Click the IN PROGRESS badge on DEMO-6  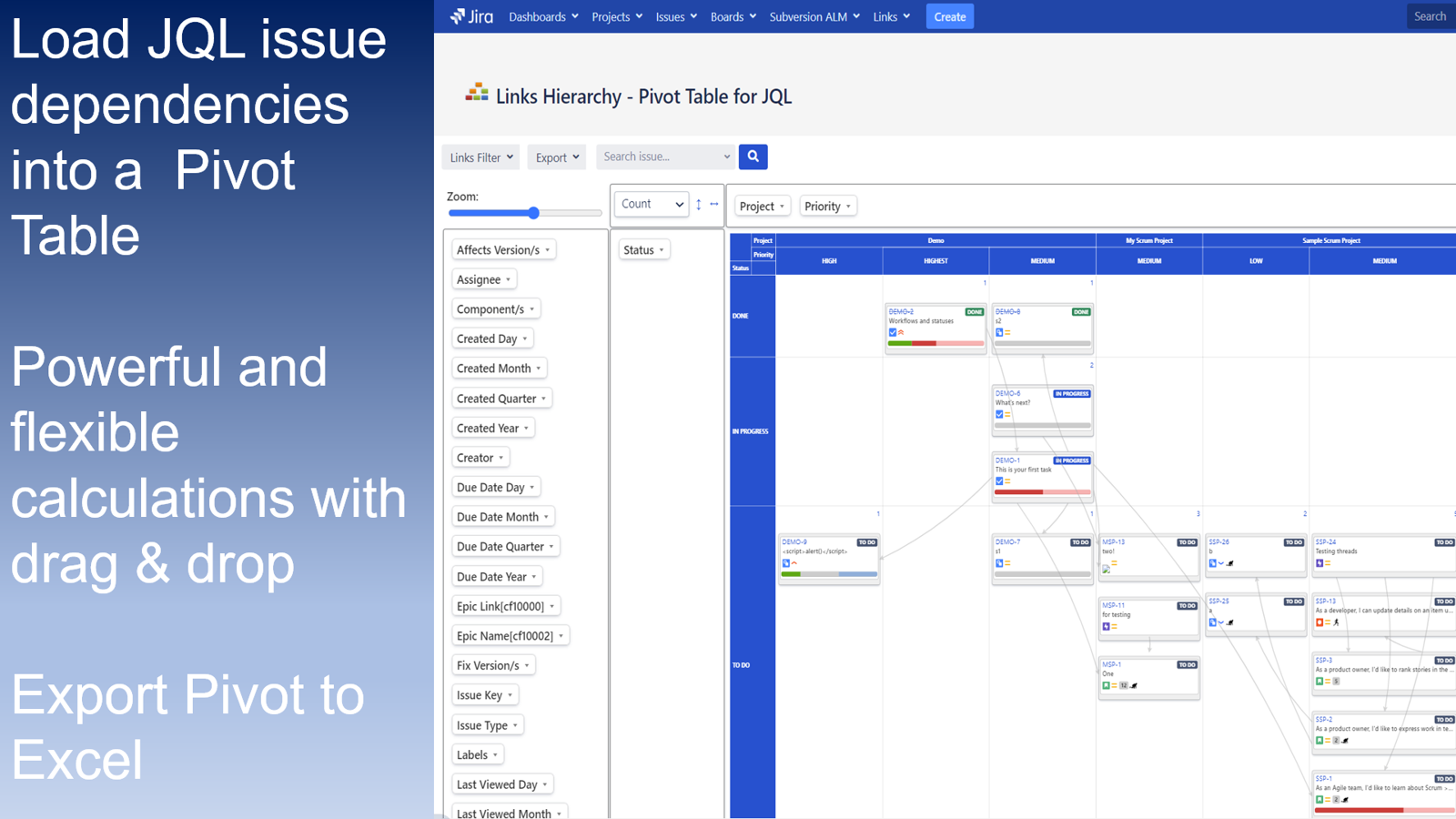pos(1072,394)
